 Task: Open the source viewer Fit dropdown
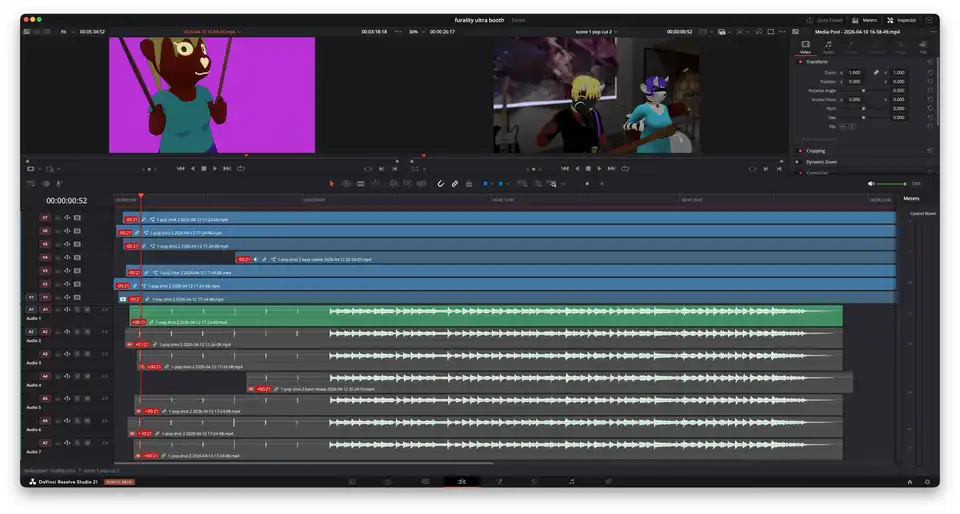pyautogui.click(x=66, y=32)
